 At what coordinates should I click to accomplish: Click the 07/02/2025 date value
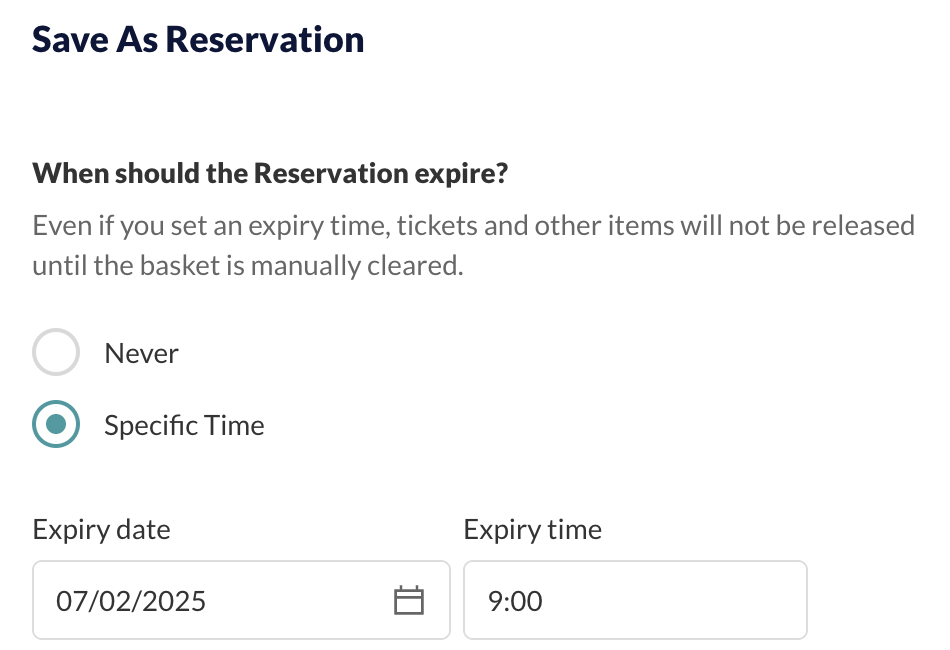coord(131,601)
